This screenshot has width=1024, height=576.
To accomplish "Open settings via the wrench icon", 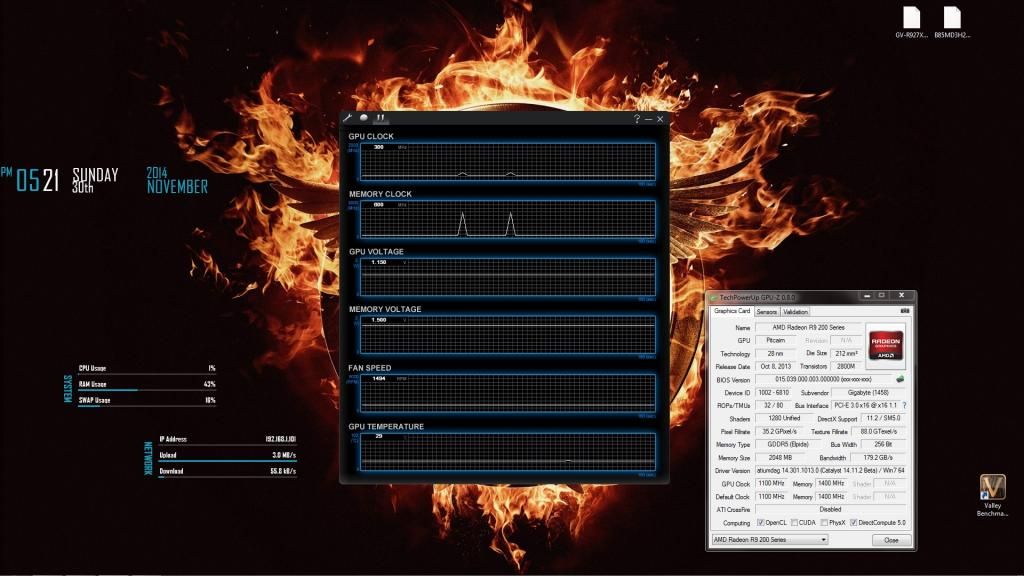I will (349, 118).
